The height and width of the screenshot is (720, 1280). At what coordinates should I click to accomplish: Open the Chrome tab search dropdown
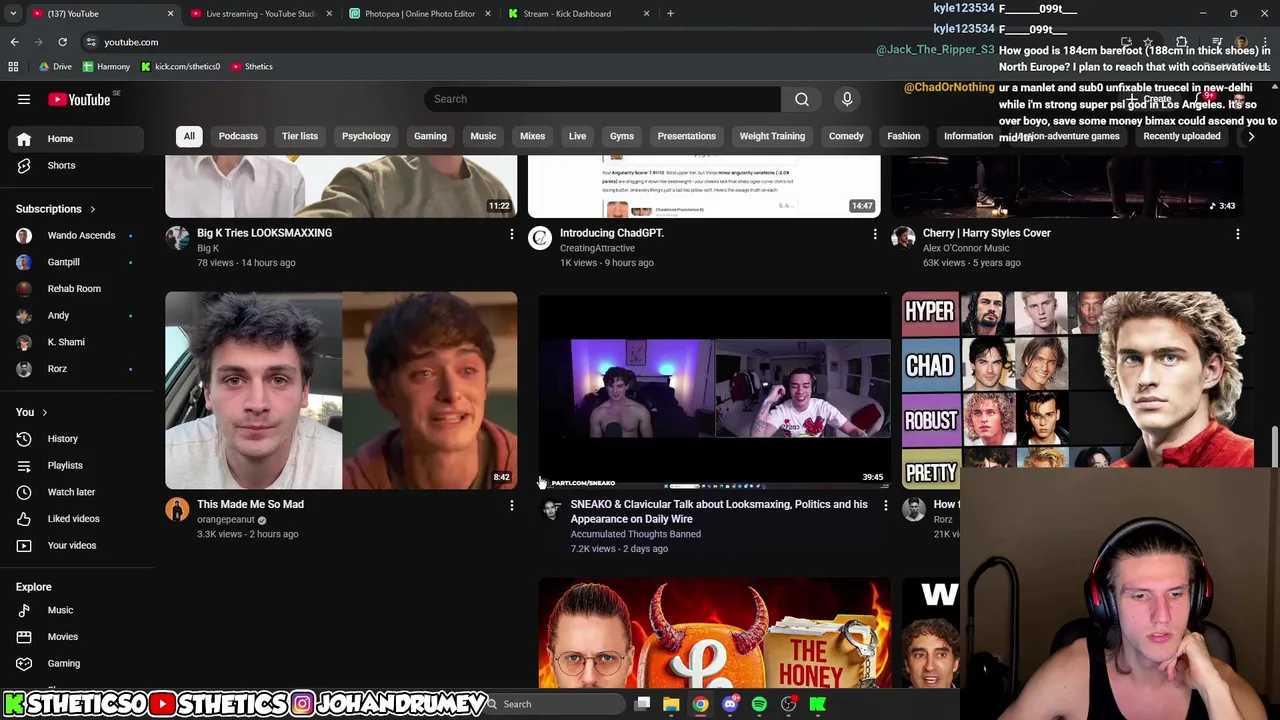(x=13, y=14)
